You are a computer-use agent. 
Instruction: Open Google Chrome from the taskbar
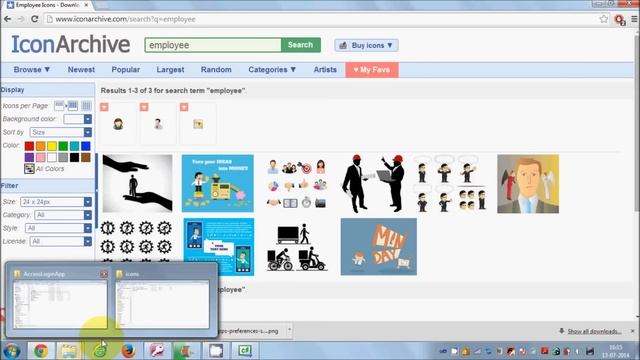40,351
